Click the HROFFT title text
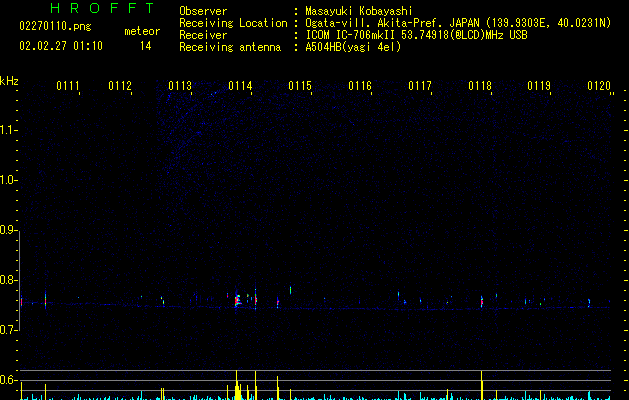Image resolution: width=629 pixels, height=400 pixels. pos(102,8)
